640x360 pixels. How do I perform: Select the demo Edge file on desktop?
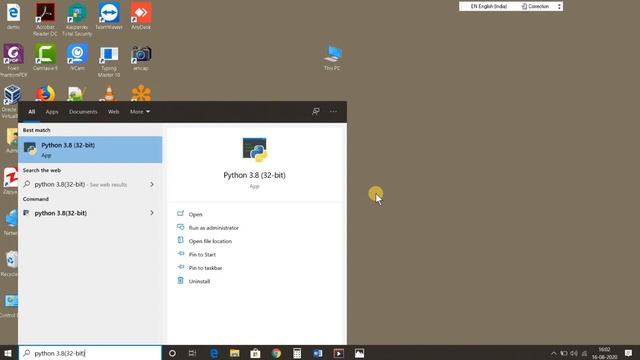(x=13, y=16)
